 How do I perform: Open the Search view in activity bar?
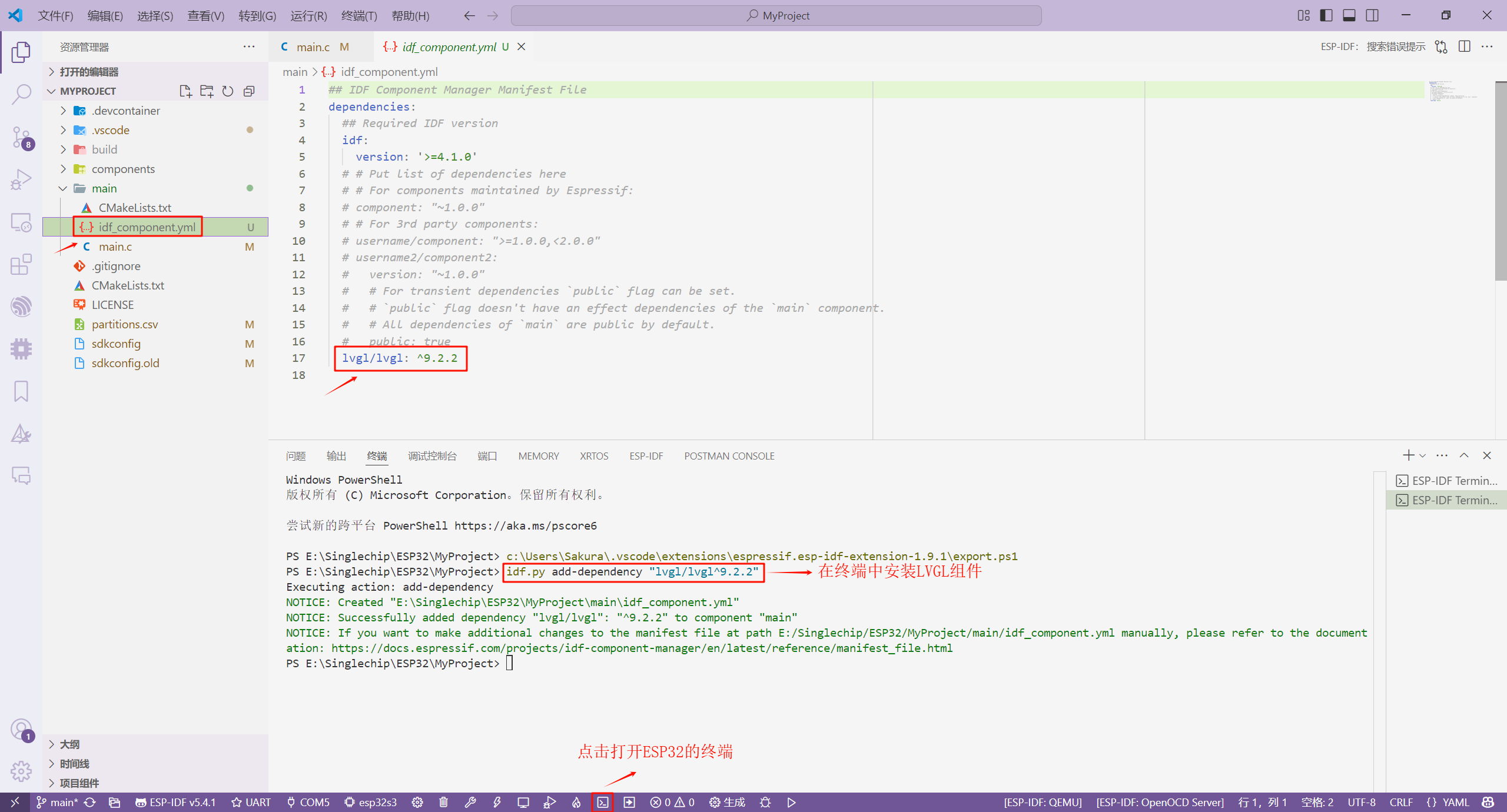coord(21,94)
